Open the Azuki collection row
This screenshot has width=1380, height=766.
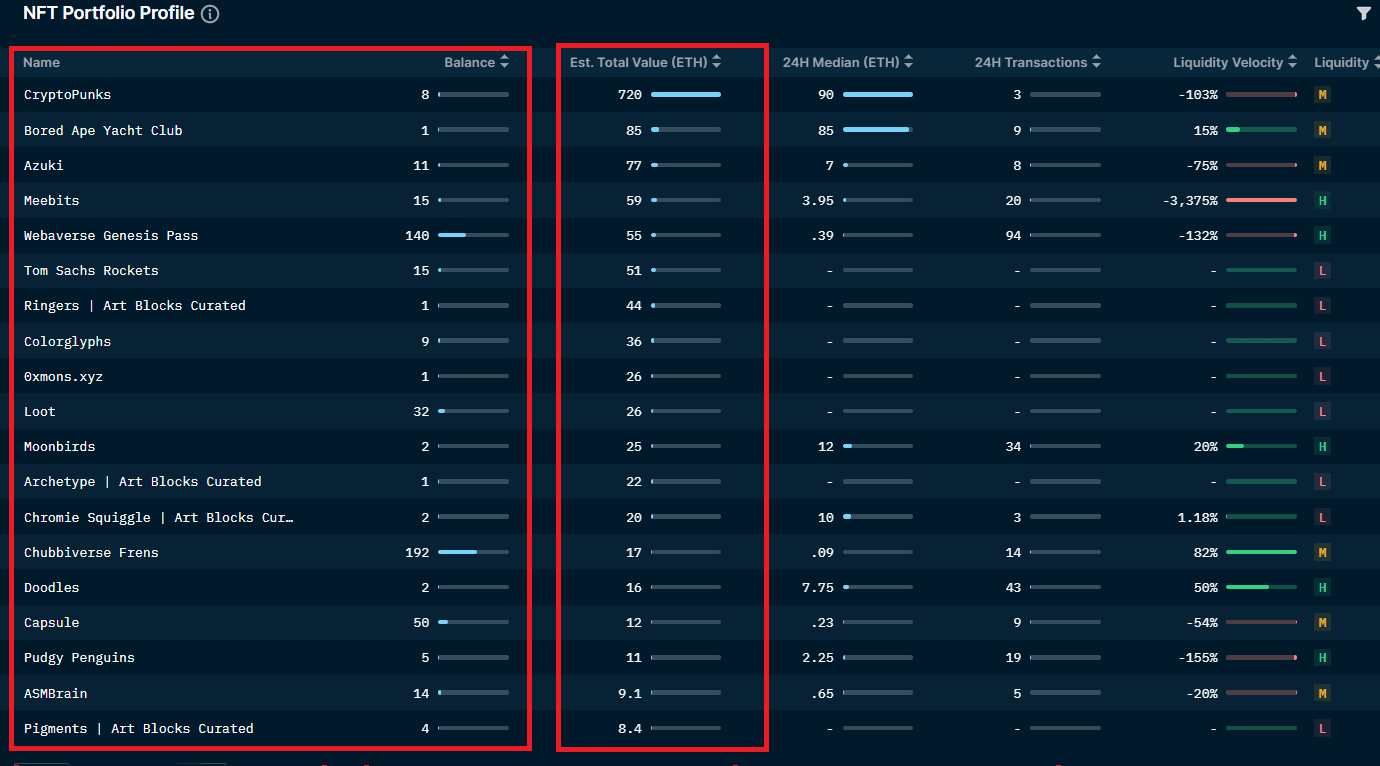click(x=44, y=165)
